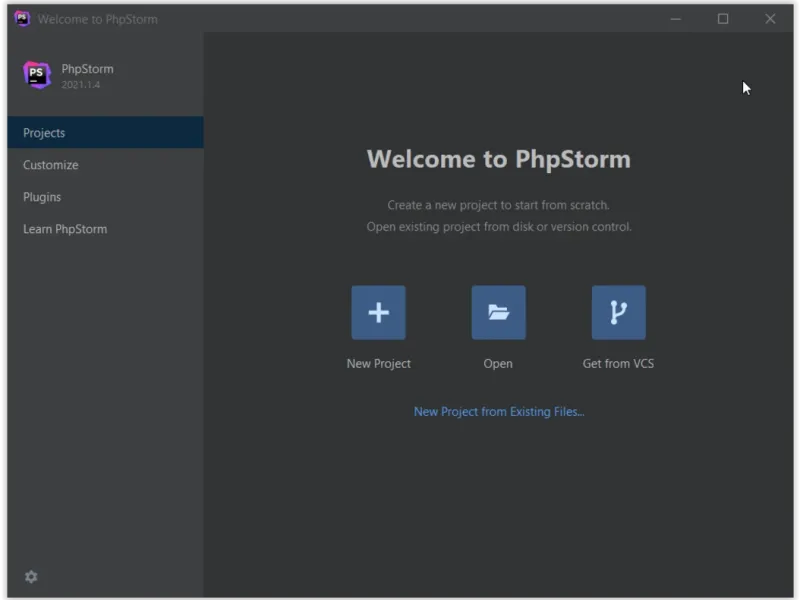Click the version text 2021.1.4

coord(81,85)
